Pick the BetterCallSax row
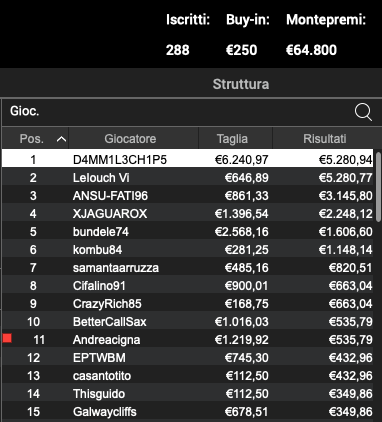This screenshot has width=382, height=422. (188, 321)
